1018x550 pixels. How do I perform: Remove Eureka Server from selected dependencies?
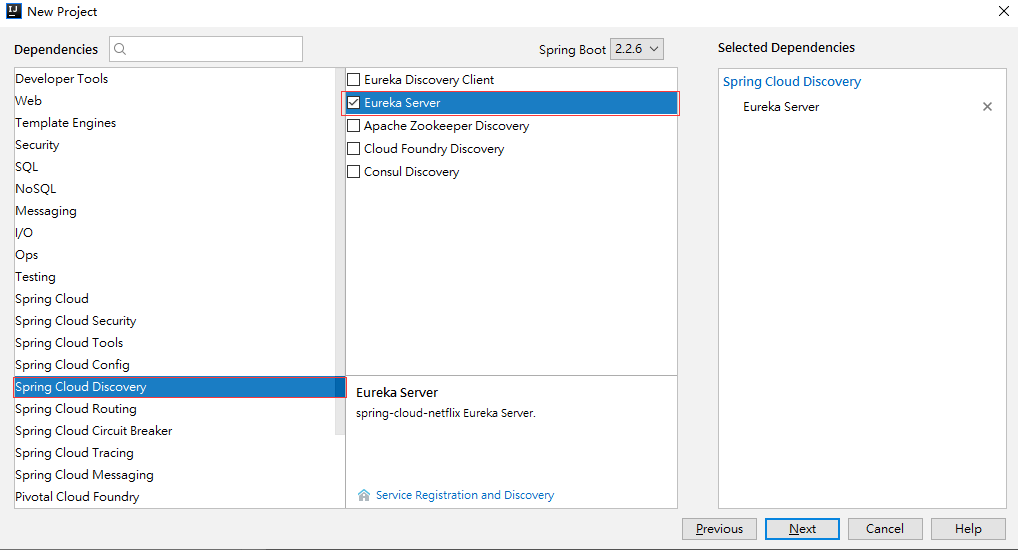coord(987,107)
